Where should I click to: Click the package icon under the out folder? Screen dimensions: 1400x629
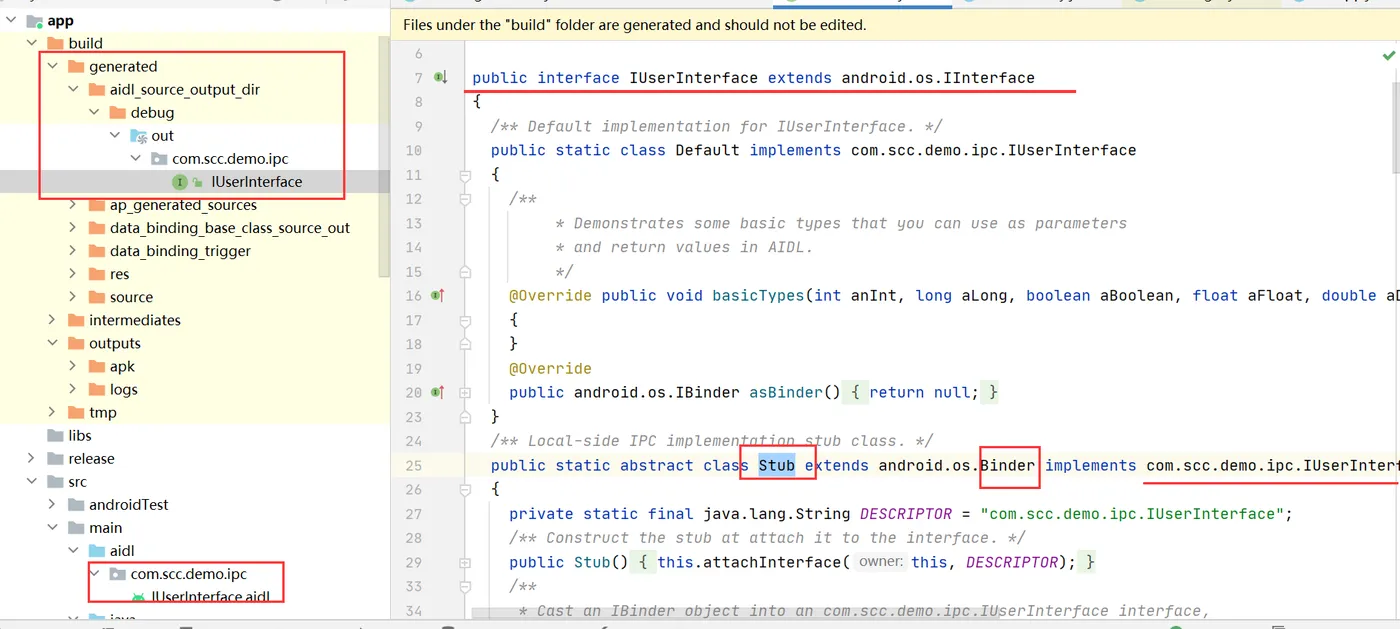(159, 158)
